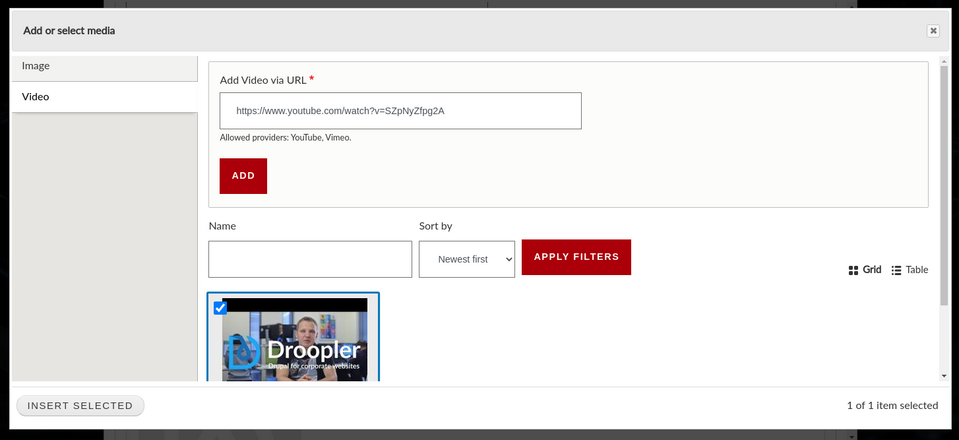Select the Video media tab

(x=105, y=97)
